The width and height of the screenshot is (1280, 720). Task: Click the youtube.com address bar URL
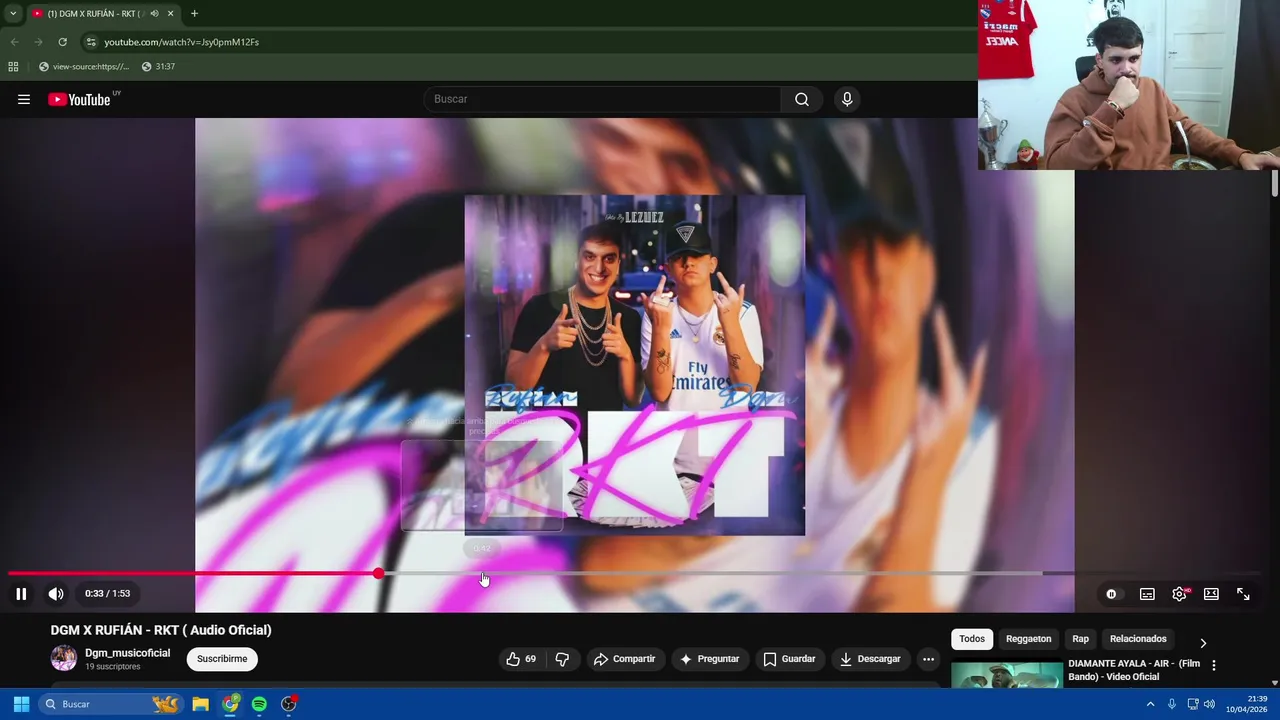point(181,42)
